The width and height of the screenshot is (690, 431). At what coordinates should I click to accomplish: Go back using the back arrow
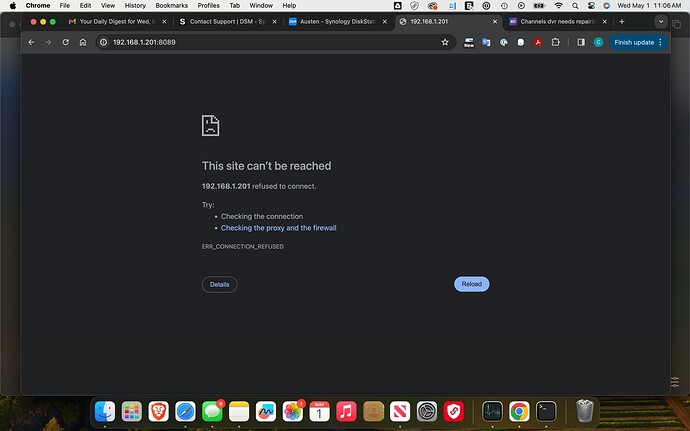tap(31, 42)
